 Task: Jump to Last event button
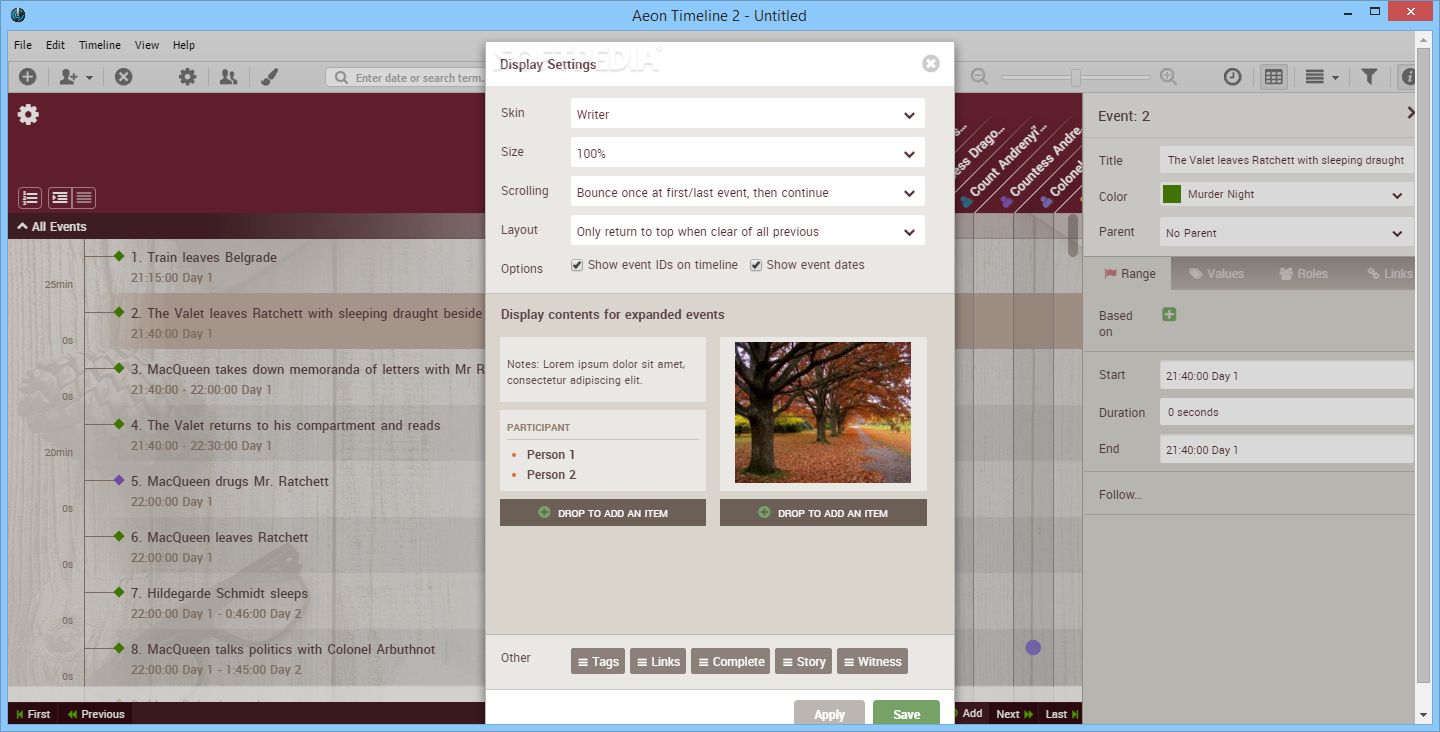coord(1062,714)
